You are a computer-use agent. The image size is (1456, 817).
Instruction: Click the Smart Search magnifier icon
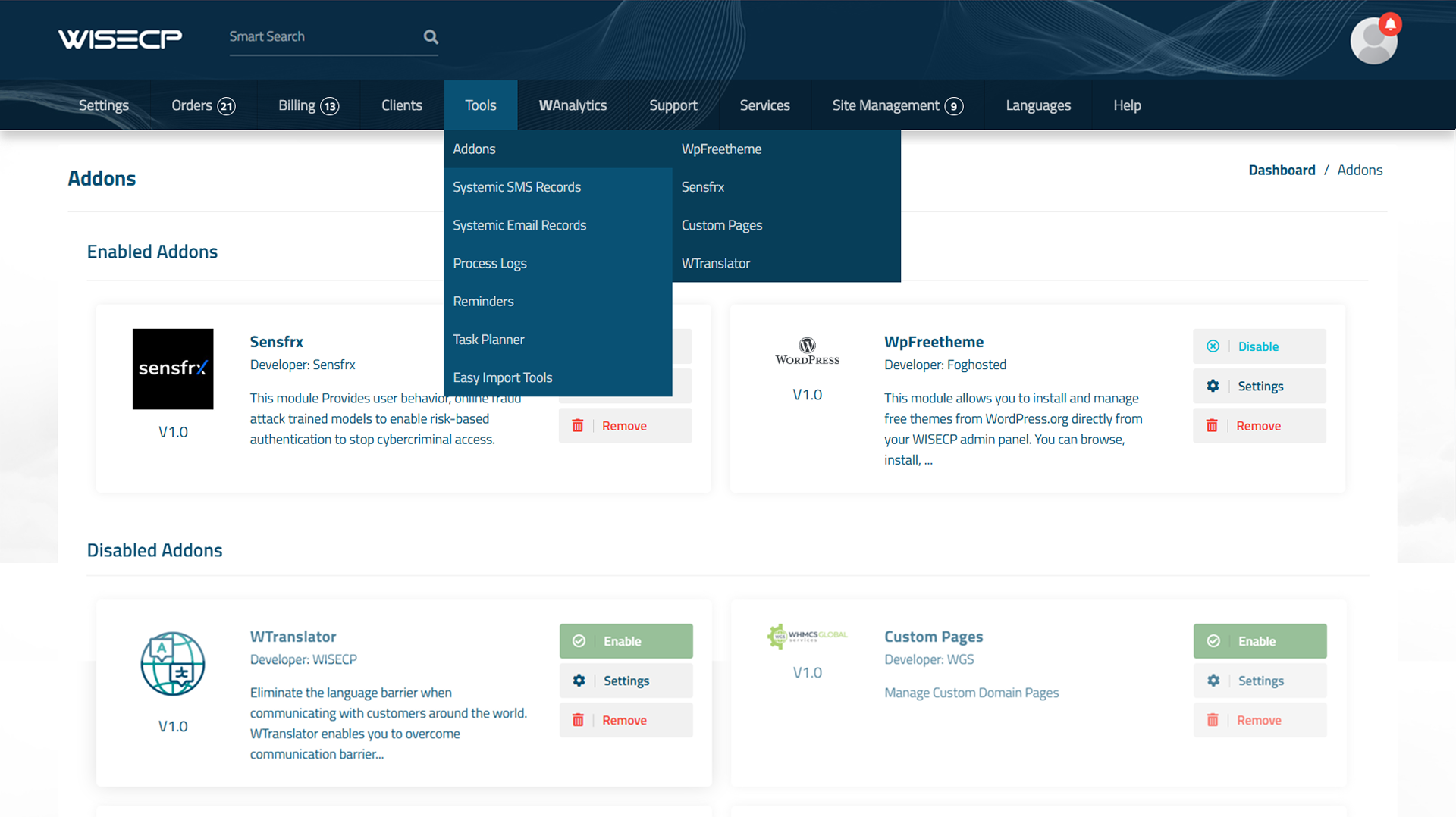[431, 36]
